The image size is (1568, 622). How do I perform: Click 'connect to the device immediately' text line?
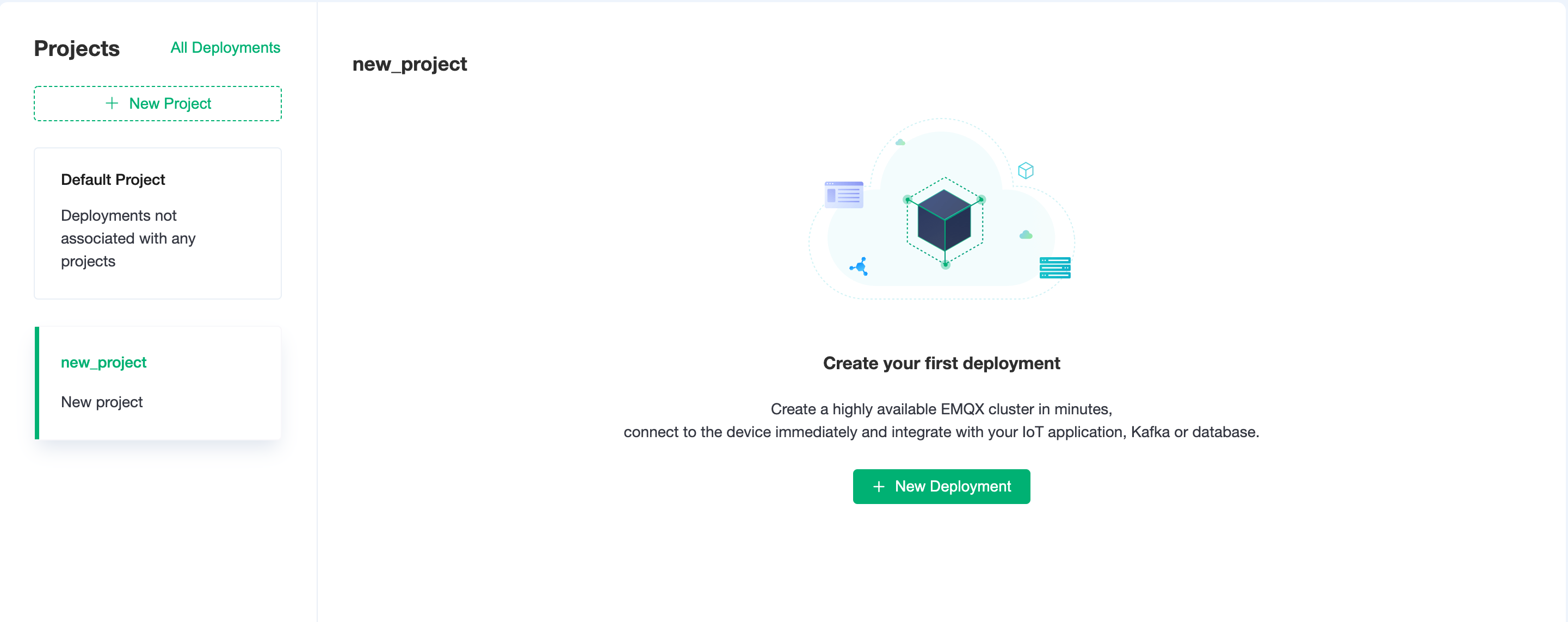tap(941, 432)
